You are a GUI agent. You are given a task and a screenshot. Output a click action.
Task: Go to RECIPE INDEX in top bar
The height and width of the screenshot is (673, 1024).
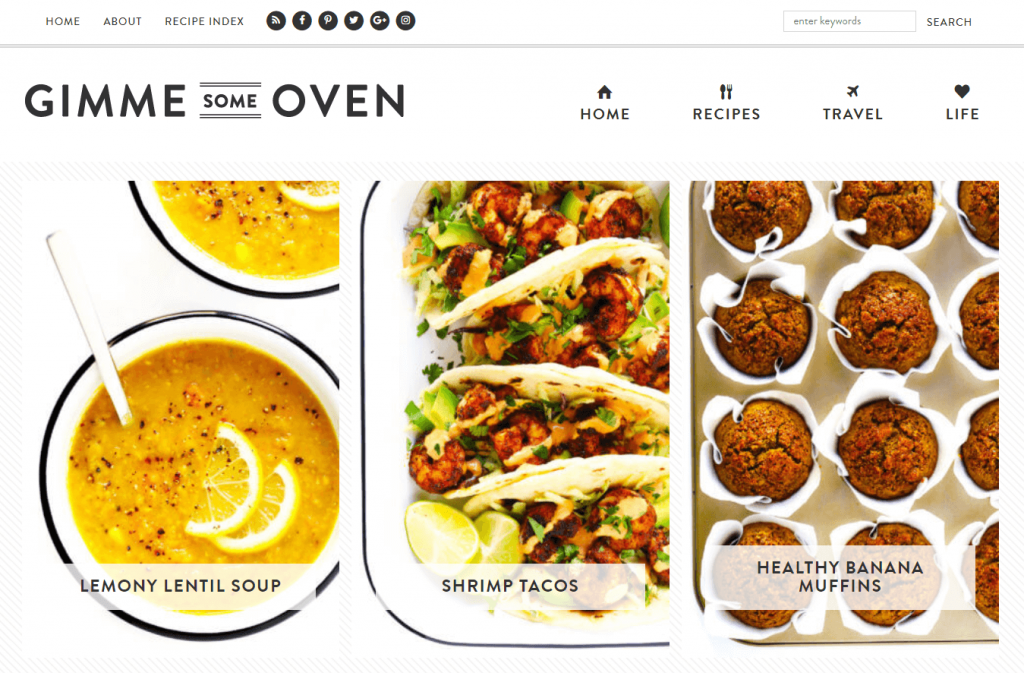pyautogui.click(x=204, y=22)
